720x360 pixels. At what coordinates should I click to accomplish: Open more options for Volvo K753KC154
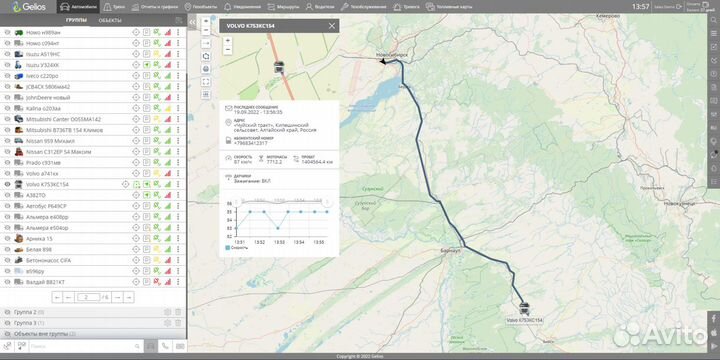click(x=178, y=184)
